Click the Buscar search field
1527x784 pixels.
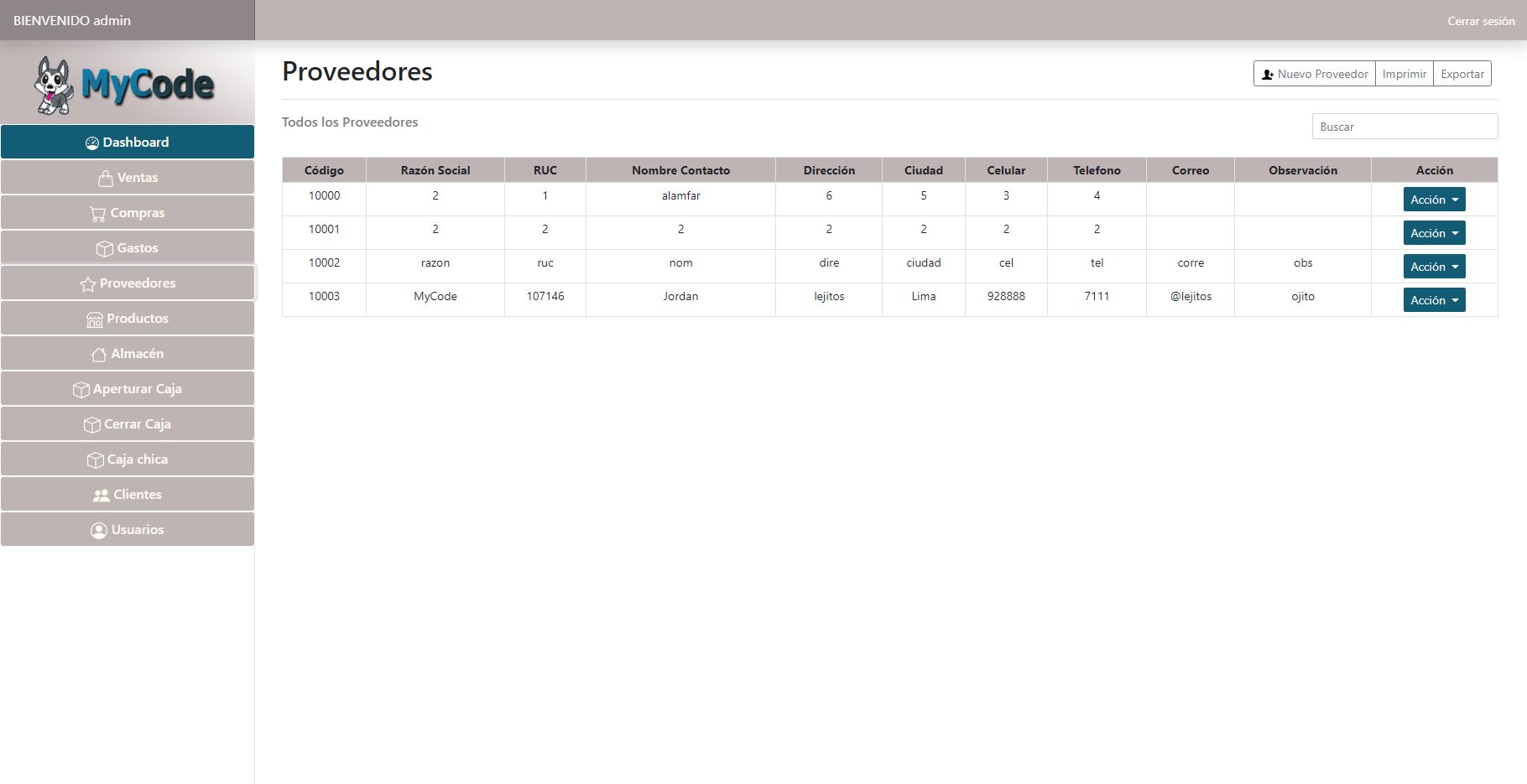(x=1405, y=127)
